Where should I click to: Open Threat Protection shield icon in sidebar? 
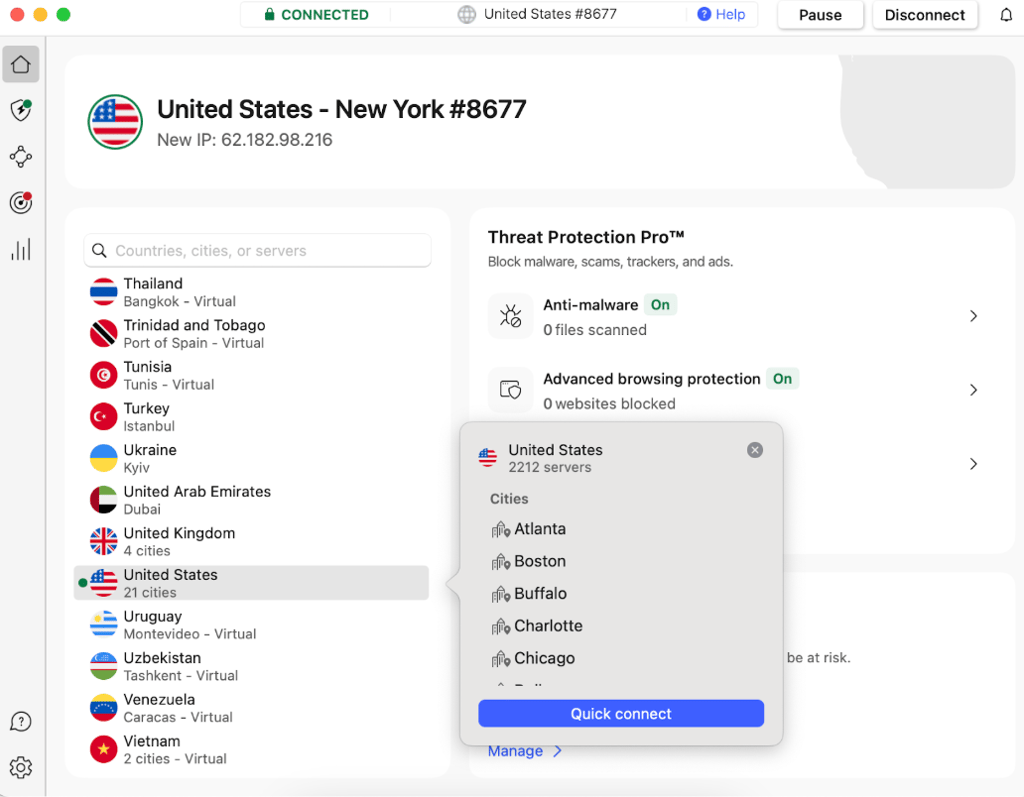tap(21, 110)
